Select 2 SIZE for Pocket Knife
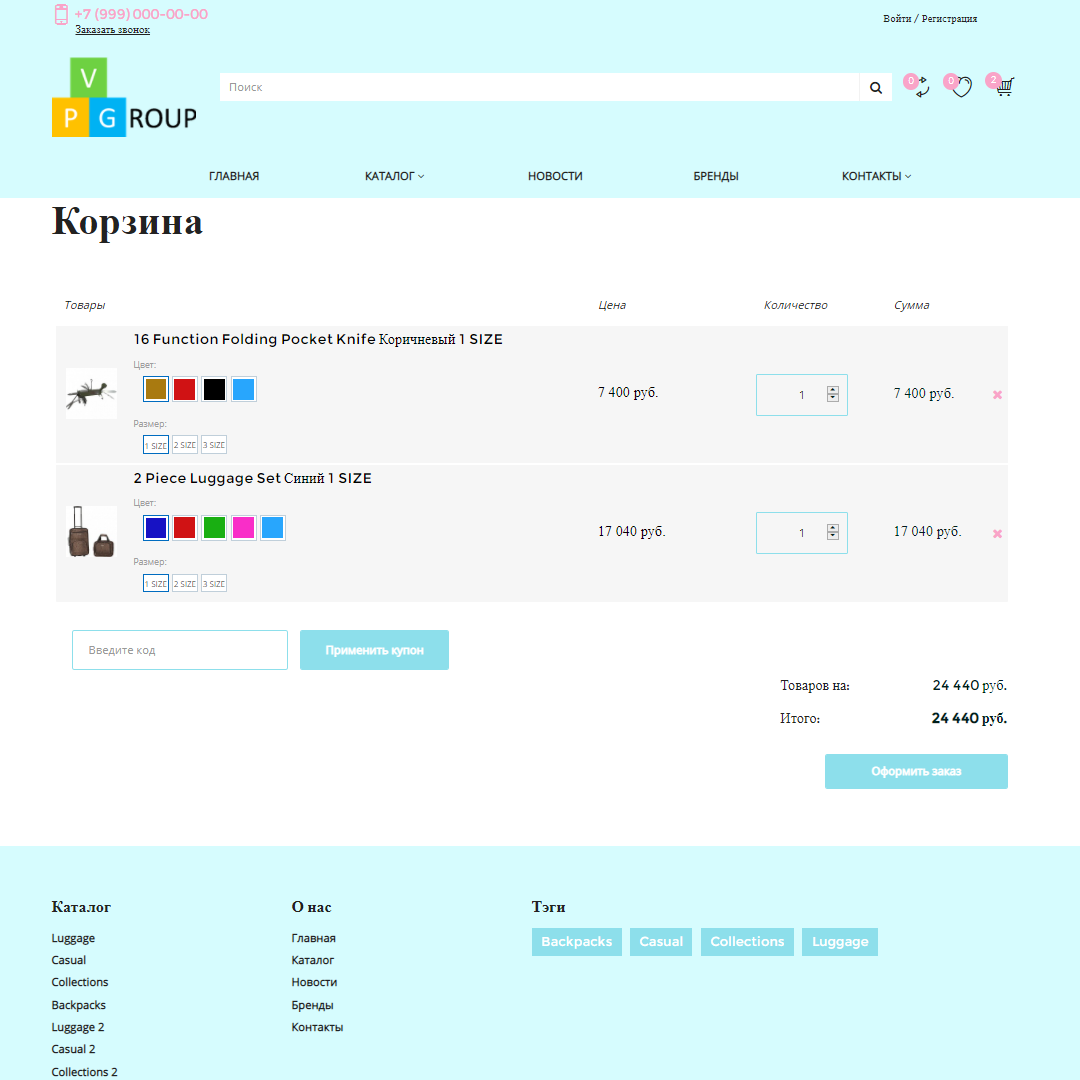Viewport: 1080px width, 1080px height. click(184, 445)
